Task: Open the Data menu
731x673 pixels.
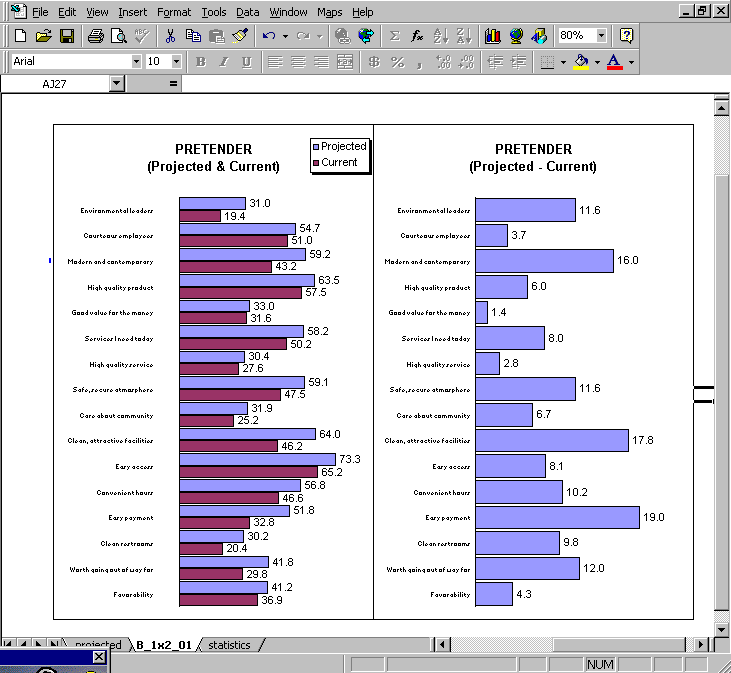Action: [x=248, y=12]
